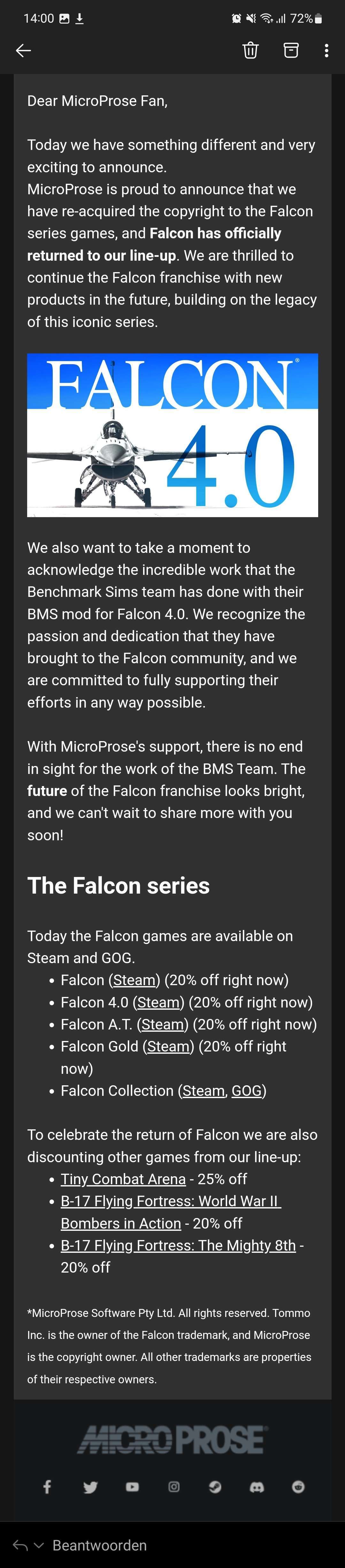Tap the Falcon 4.0 banner image
The image size is (345, 1568).
172,435
